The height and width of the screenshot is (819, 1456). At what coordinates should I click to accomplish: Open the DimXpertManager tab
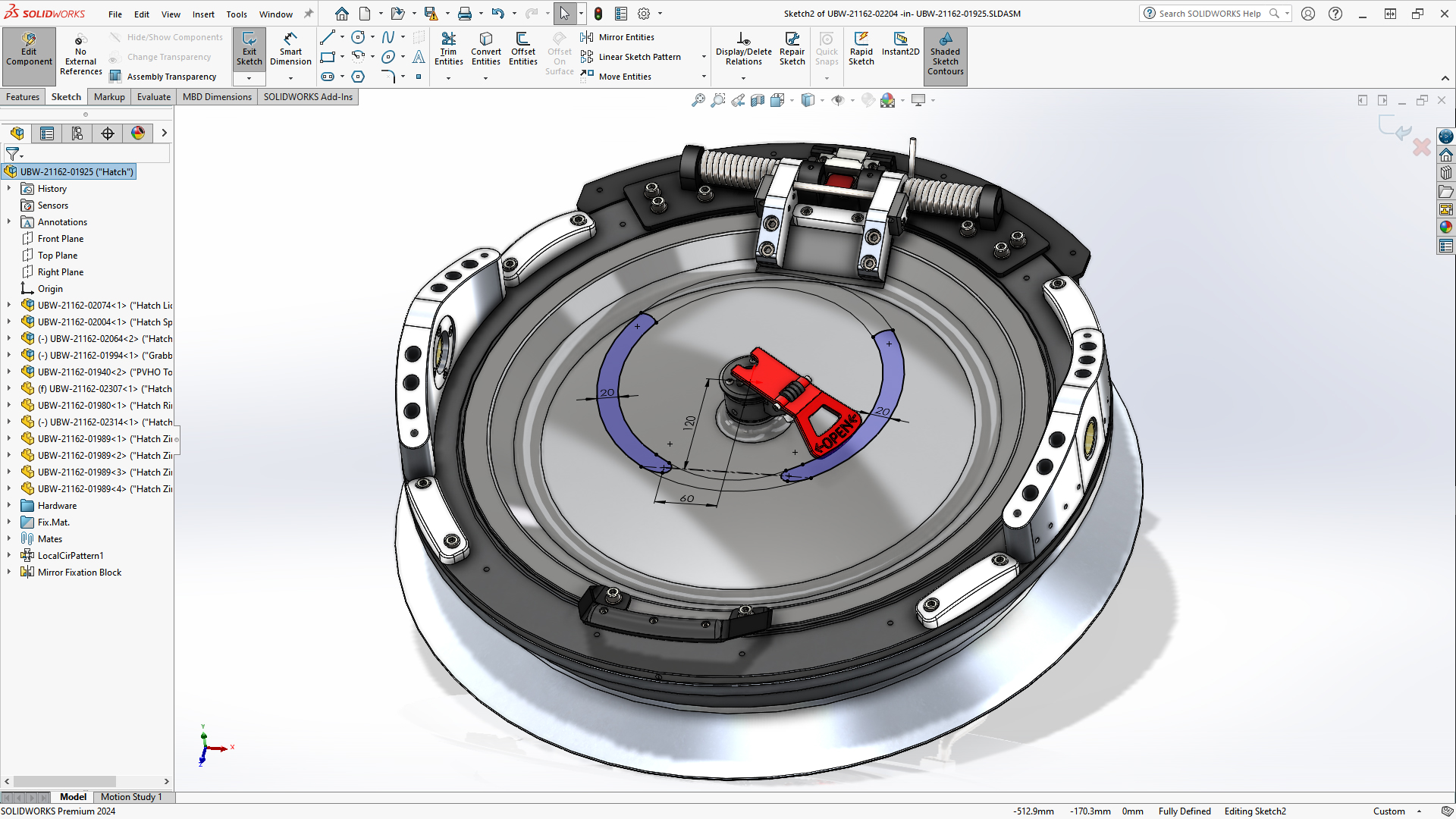click(x=108, y=133)
